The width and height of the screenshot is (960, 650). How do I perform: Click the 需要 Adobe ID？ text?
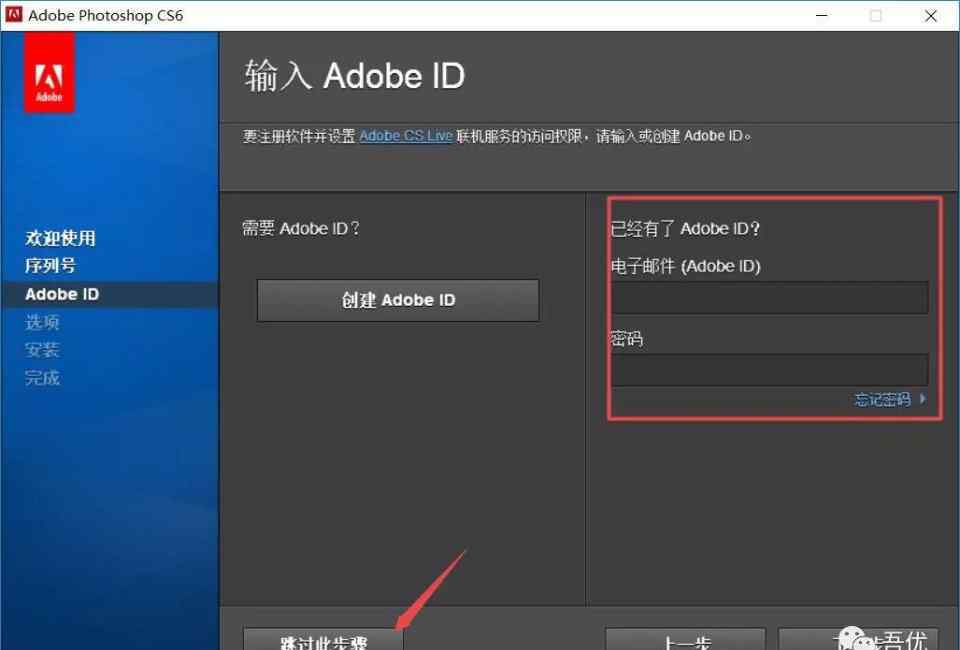(301, 228)
